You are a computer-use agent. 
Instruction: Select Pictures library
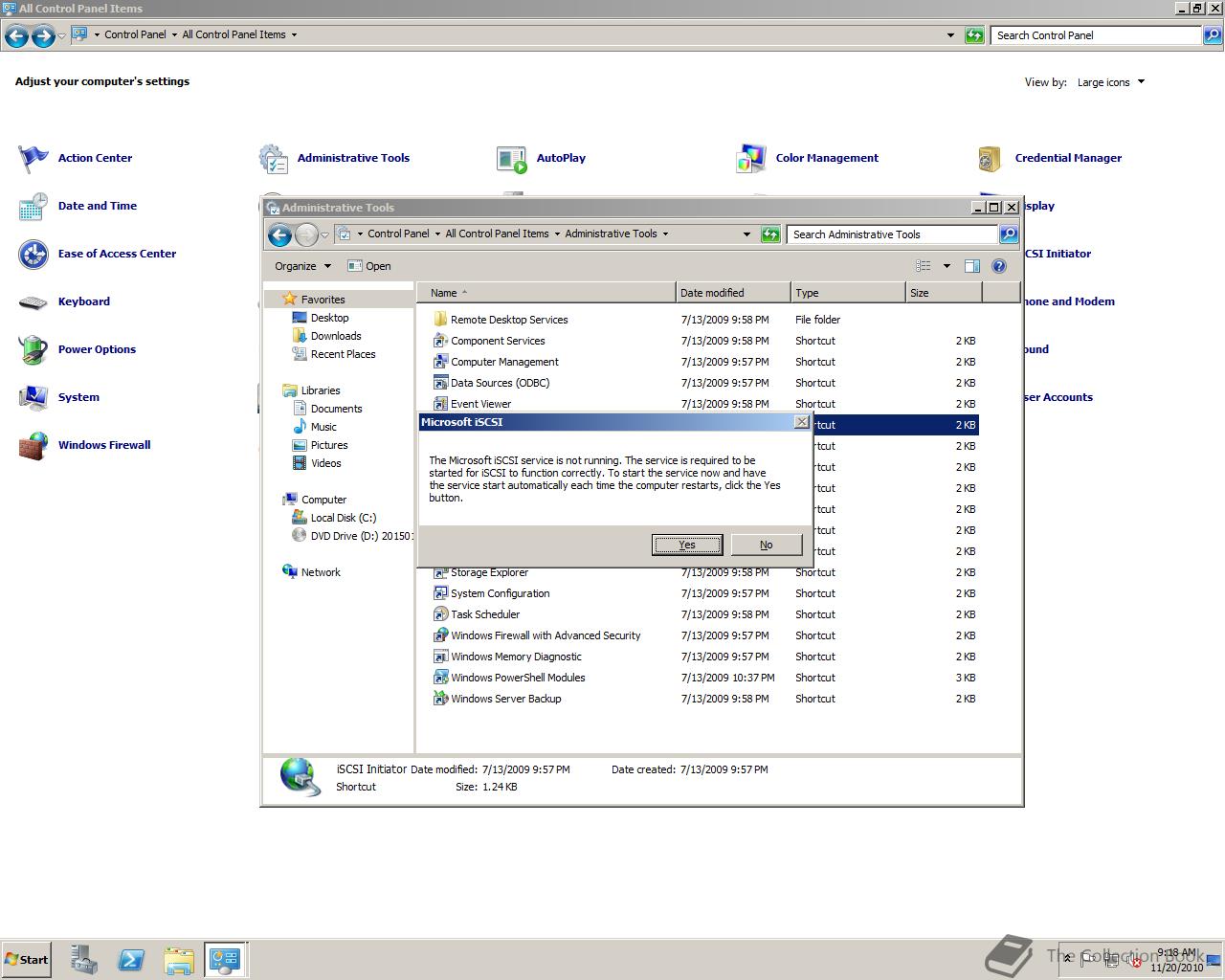(x=329, y=445)
